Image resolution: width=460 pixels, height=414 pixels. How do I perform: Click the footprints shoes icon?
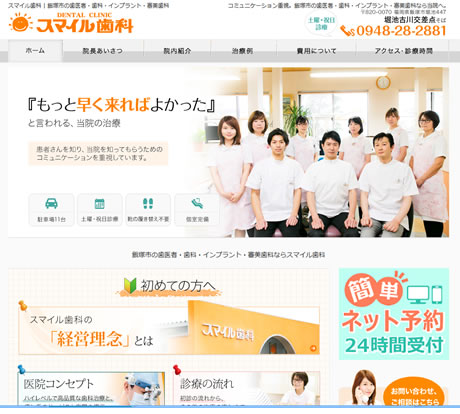click(148, 203)
